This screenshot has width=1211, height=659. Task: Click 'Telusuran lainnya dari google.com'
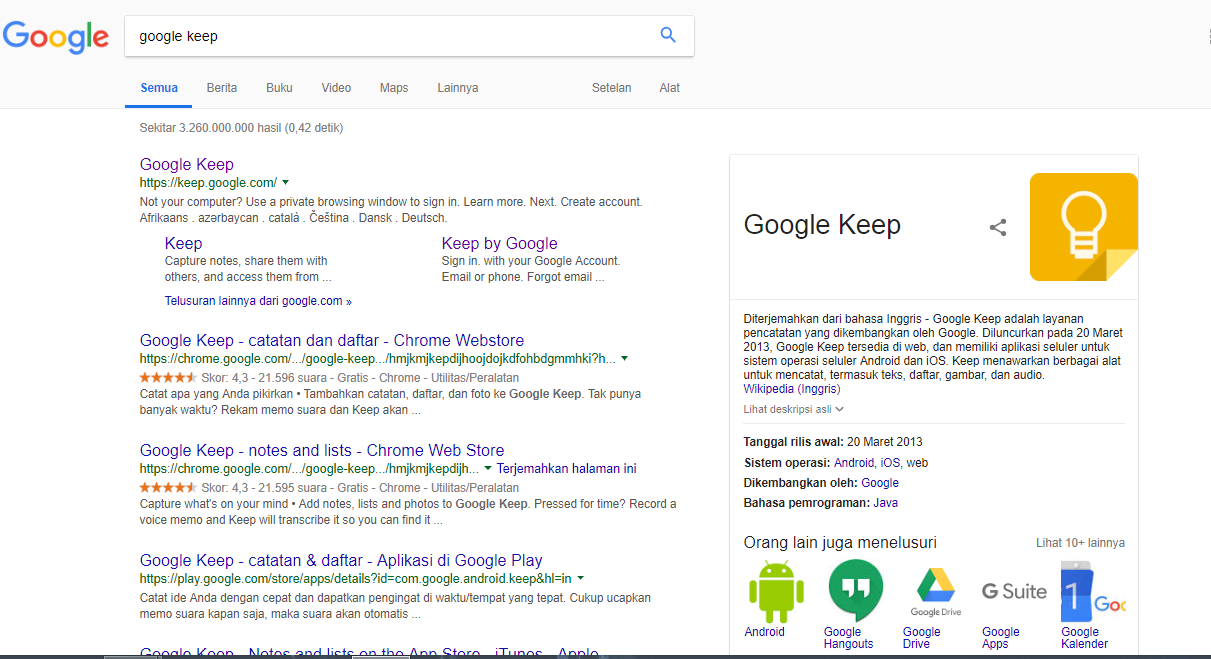[x=258, y=301]
